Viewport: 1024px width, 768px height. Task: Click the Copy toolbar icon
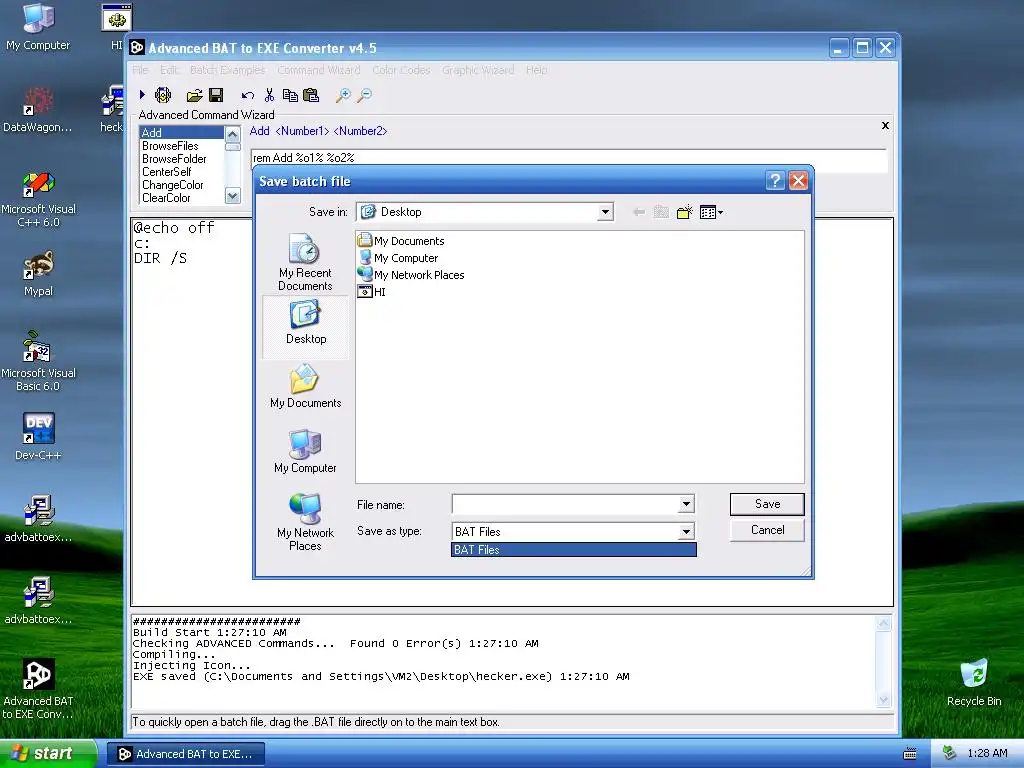point(290,95)
